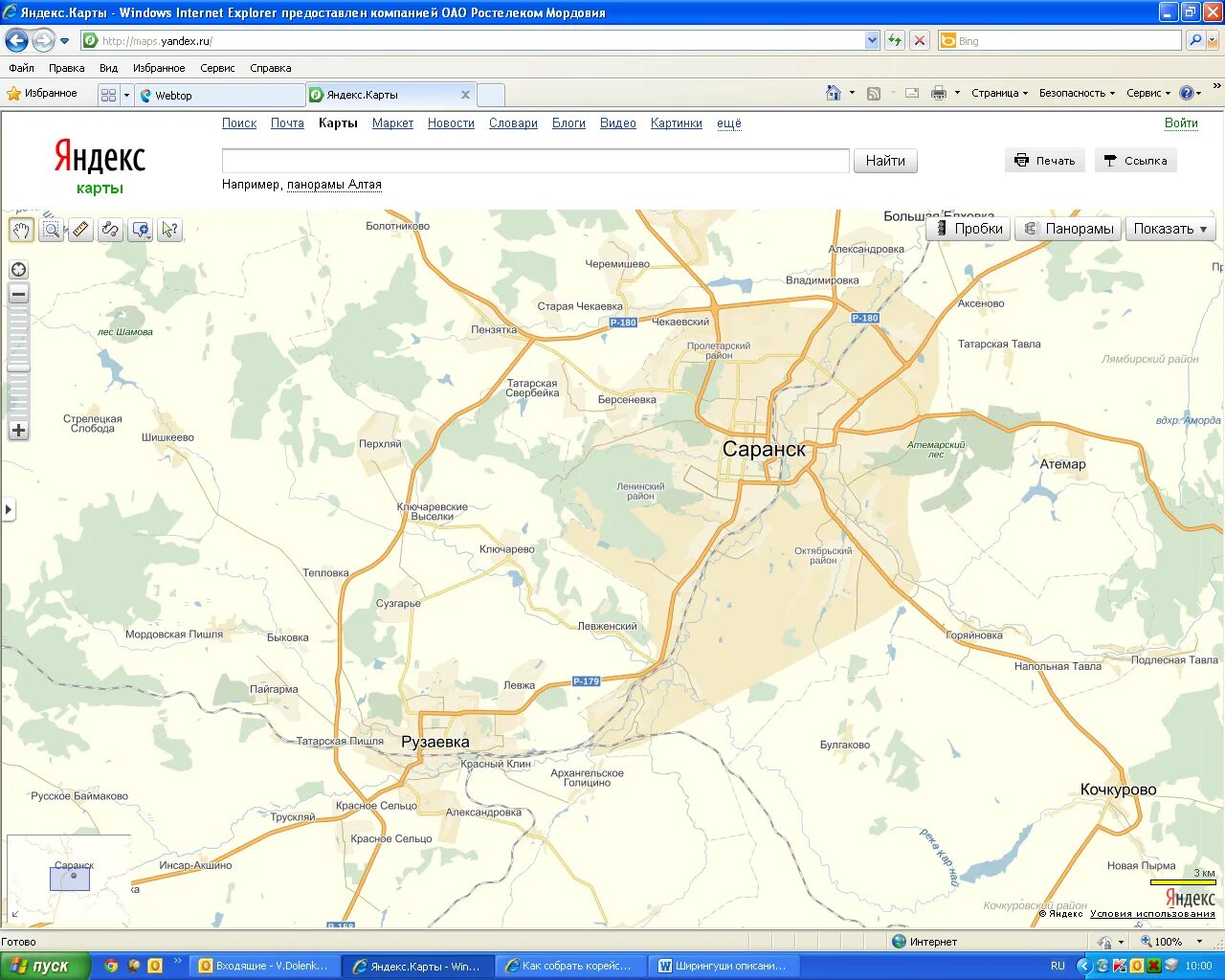Open the Правка menu

point(66,68)
